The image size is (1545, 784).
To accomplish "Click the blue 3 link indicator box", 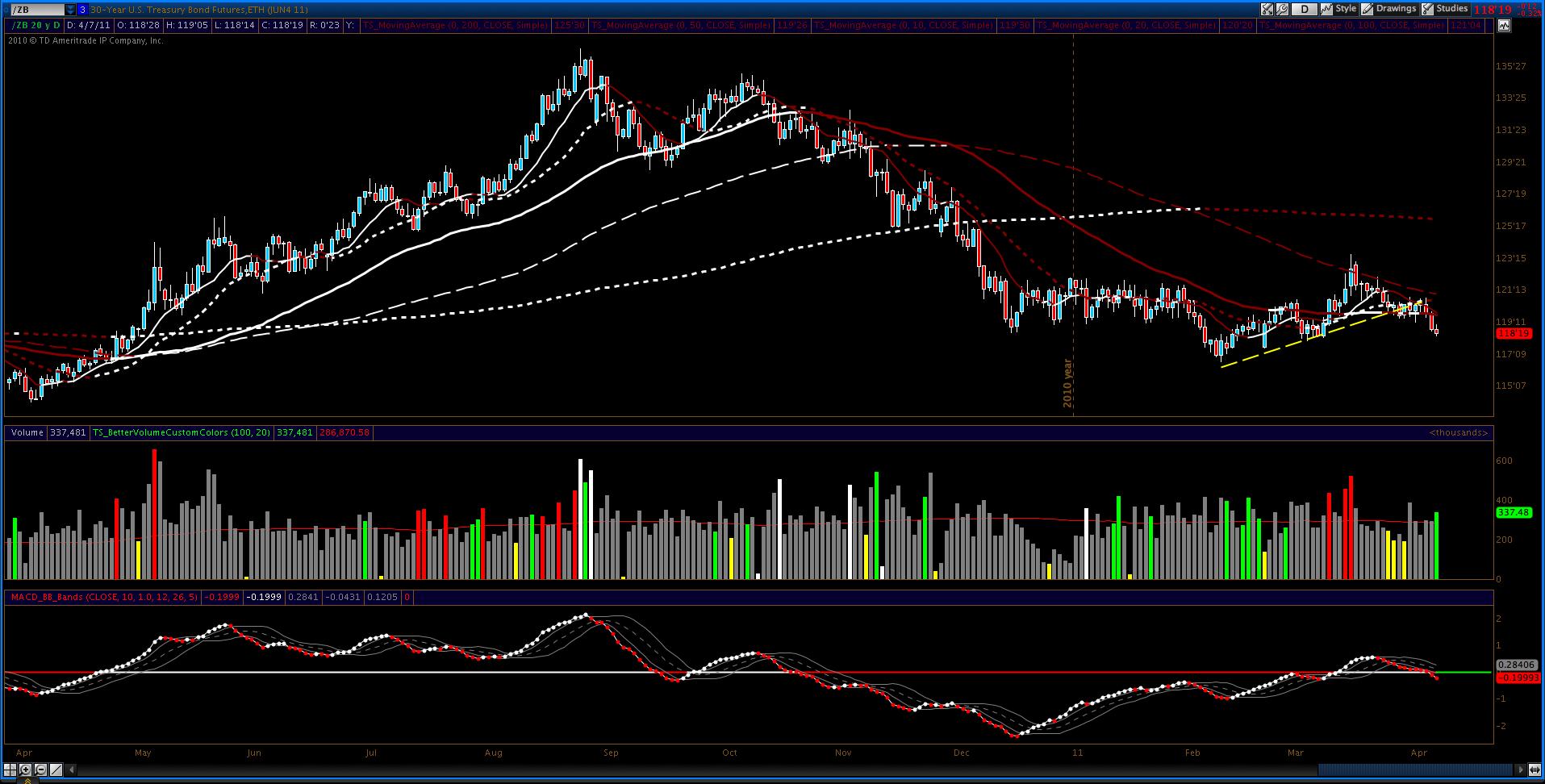I will point(82,10).
